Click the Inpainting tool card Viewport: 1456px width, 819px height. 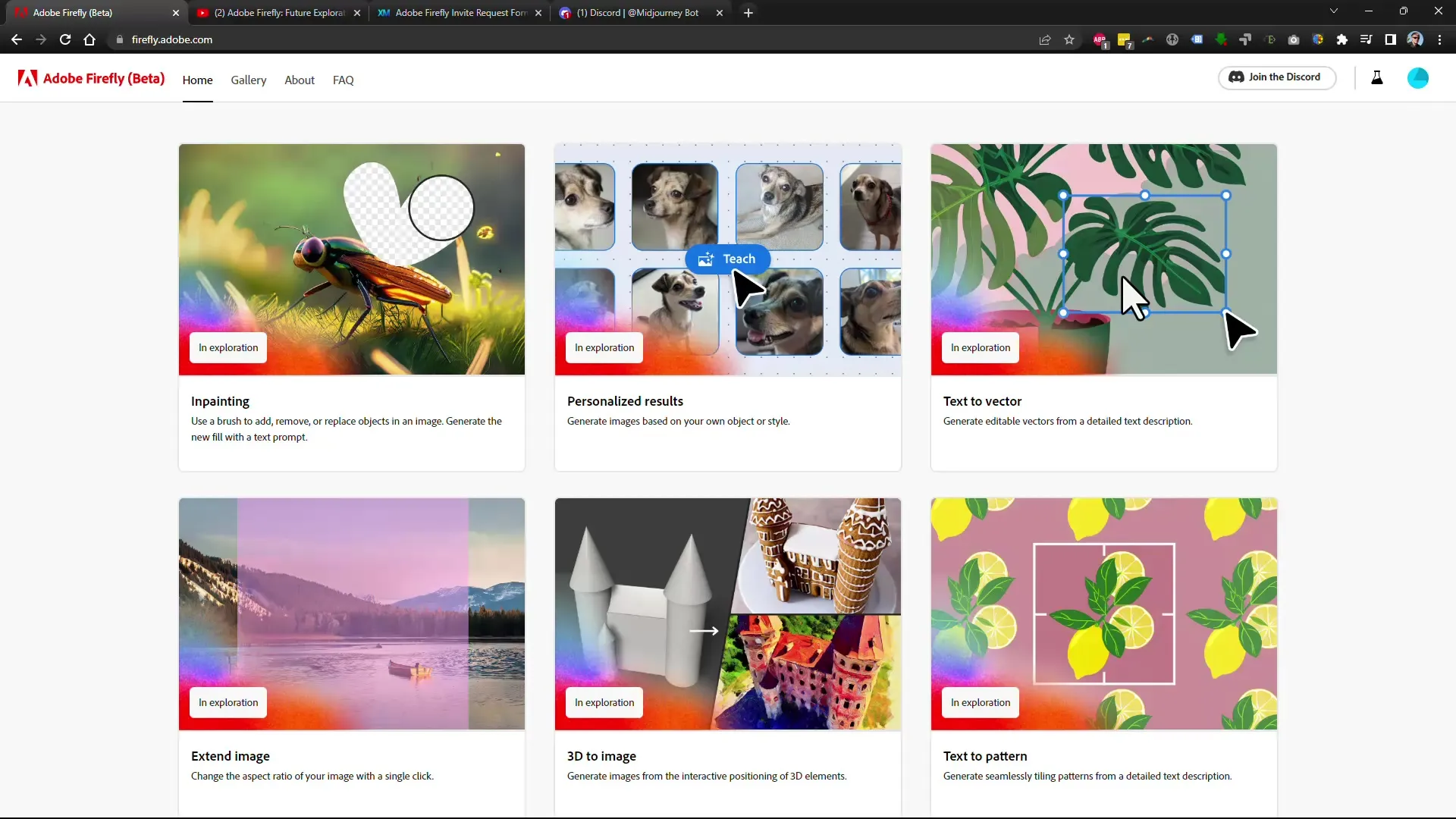[351, 305]
